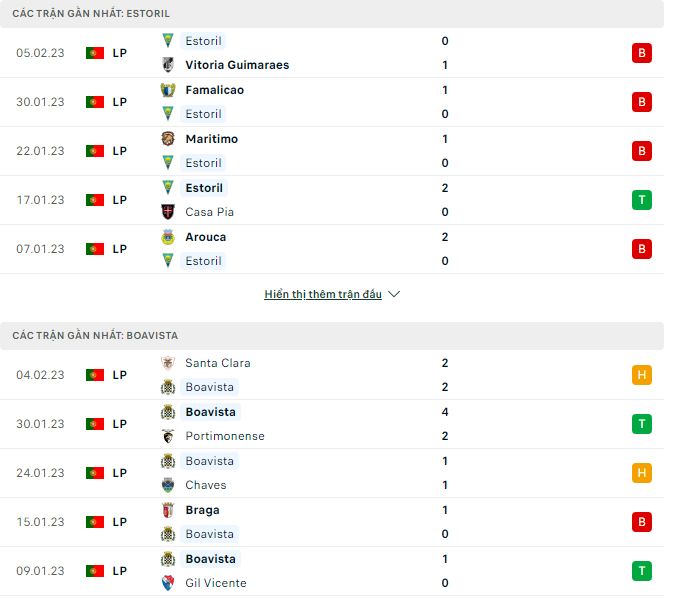
Task: Click the Casa Pia shield logo
Action: pyautogui.click(x=168, y=212)
